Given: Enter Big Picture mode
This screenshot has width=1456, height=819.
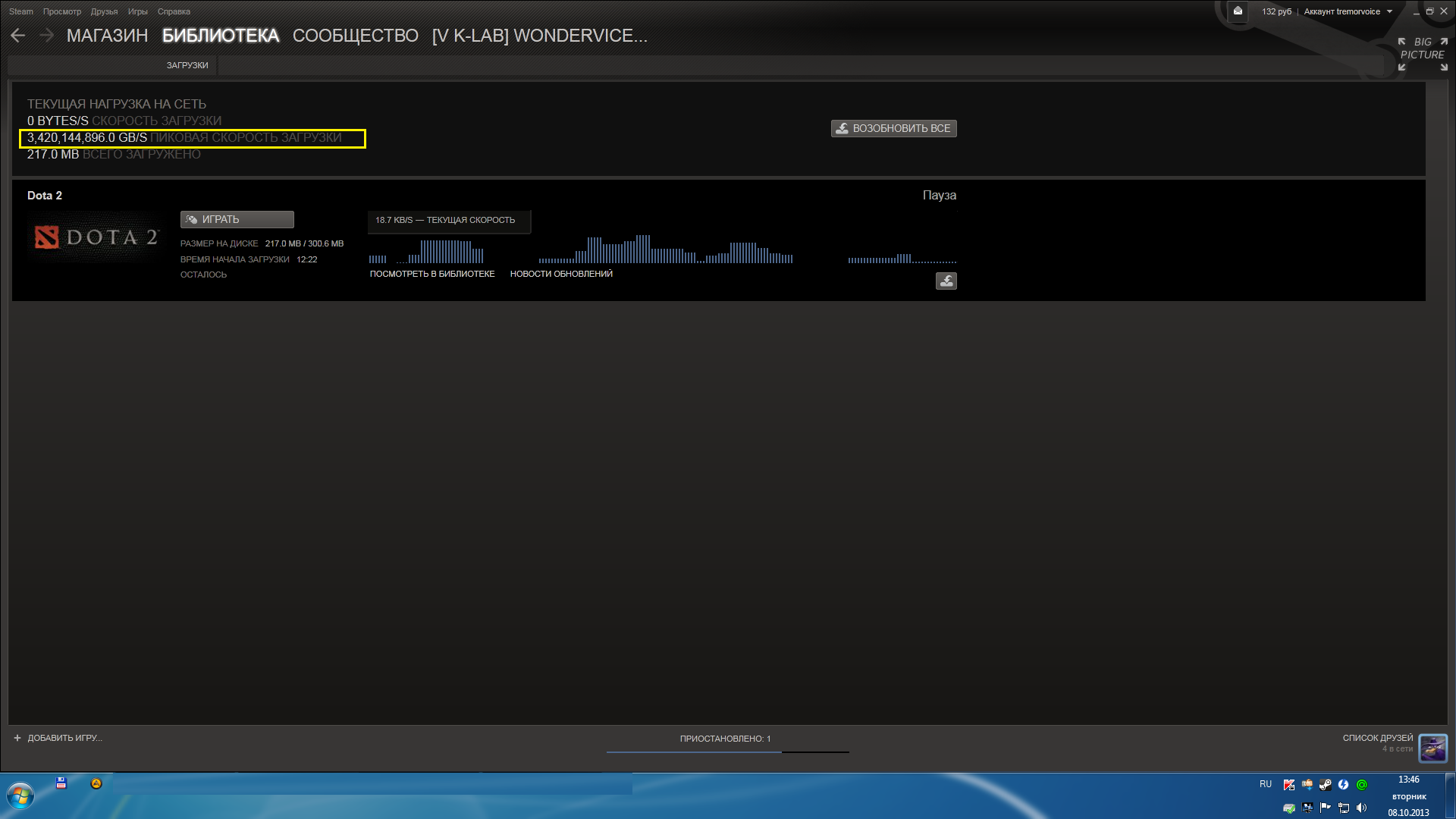Looking at the screenshot, I should click(1423, 55).
